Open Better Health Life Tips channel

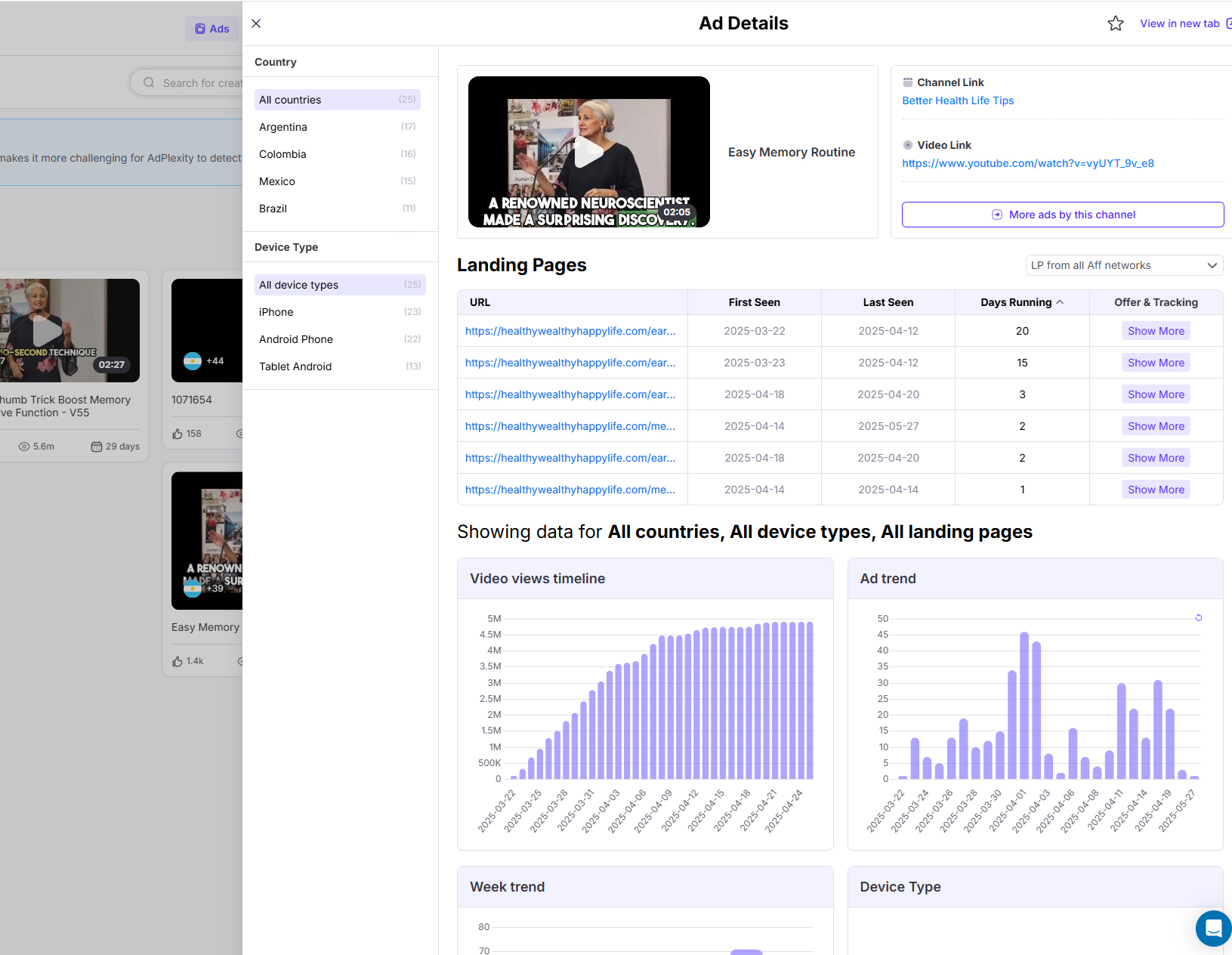click(958, 100)
